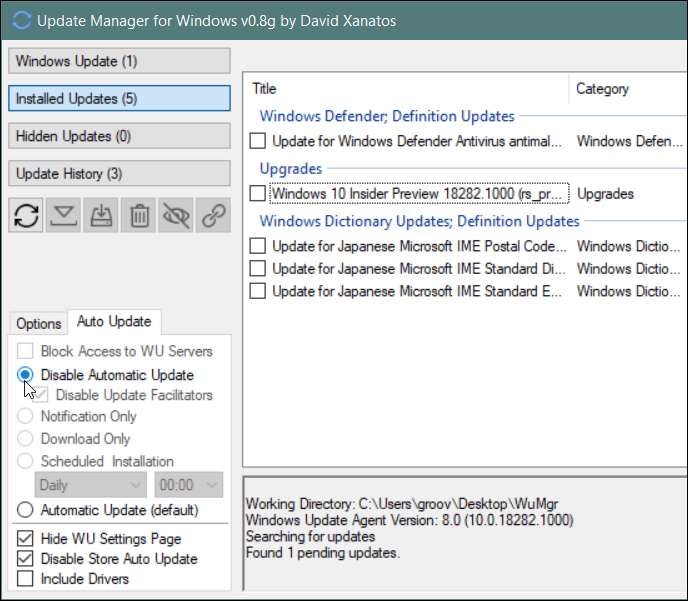Select Update for Windows Defender Antivirus row

tap(416, 141)
